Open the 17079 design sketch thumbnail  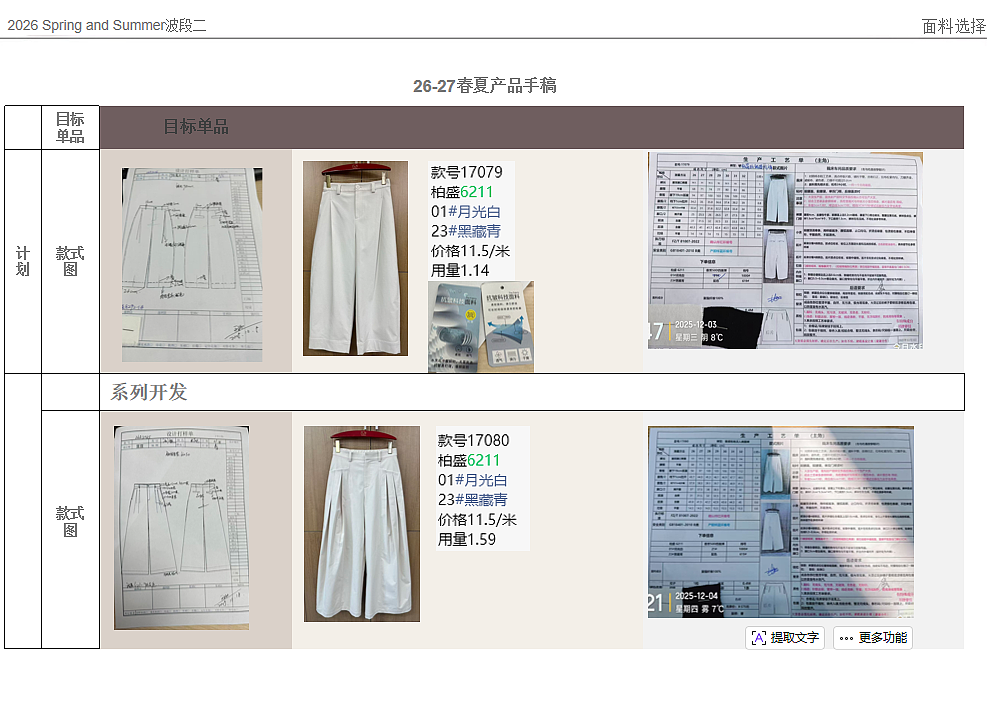tap(192, 264)
